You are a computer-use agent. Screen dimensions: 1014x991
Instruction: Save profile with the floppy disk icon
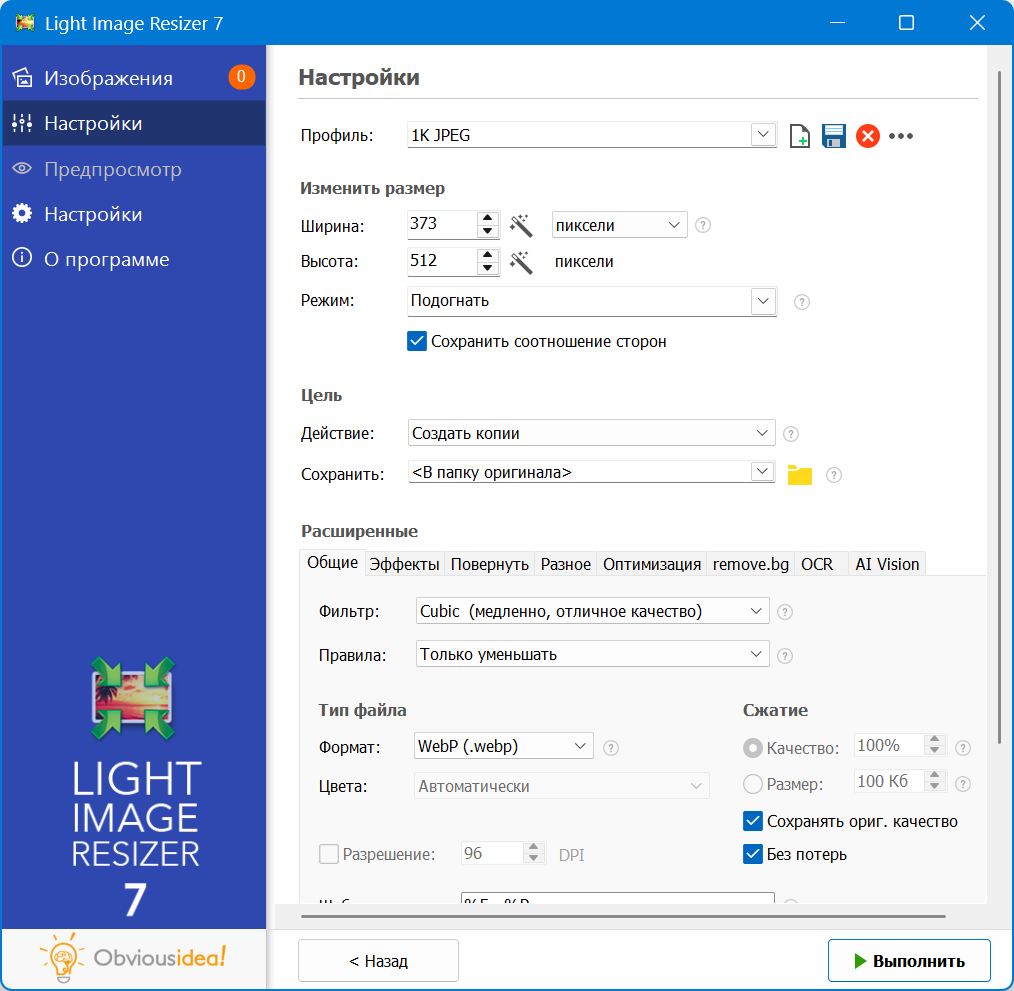[x=834, y=136]
